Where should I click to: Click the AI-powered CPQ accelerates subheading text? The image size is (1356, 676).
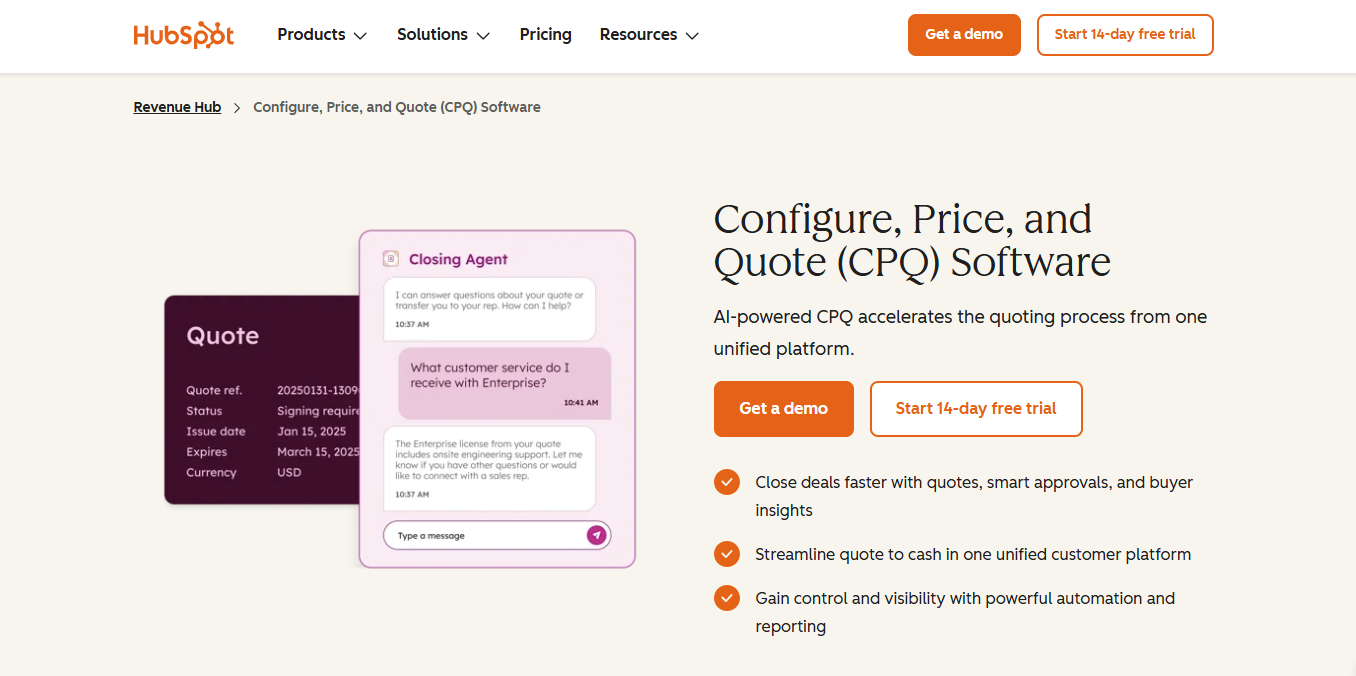tap(960, 333)
